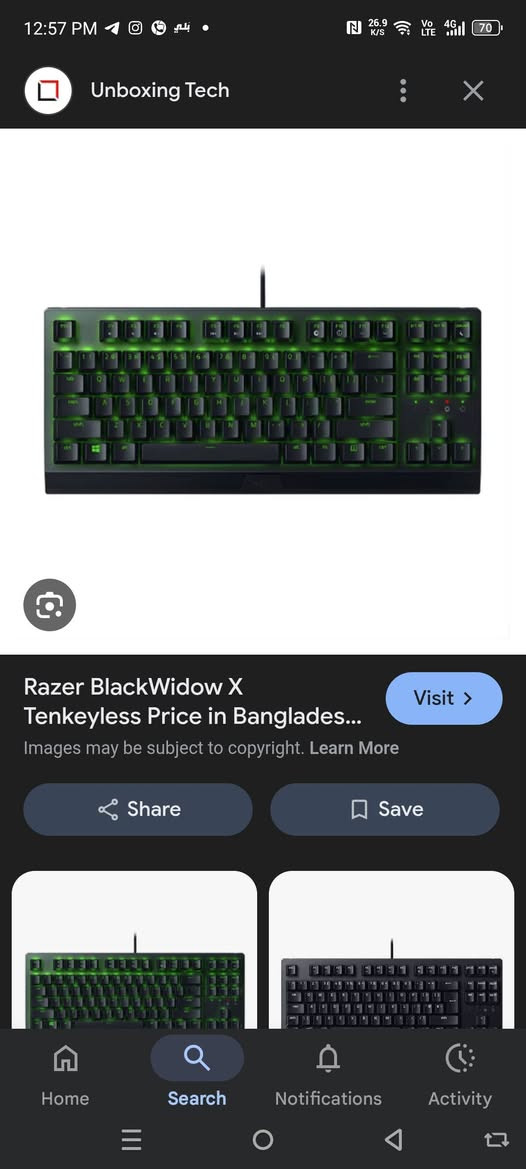Tap the share icon in Share button
The height and width of the screenshot is (1169, 526).
coord(108,810)
